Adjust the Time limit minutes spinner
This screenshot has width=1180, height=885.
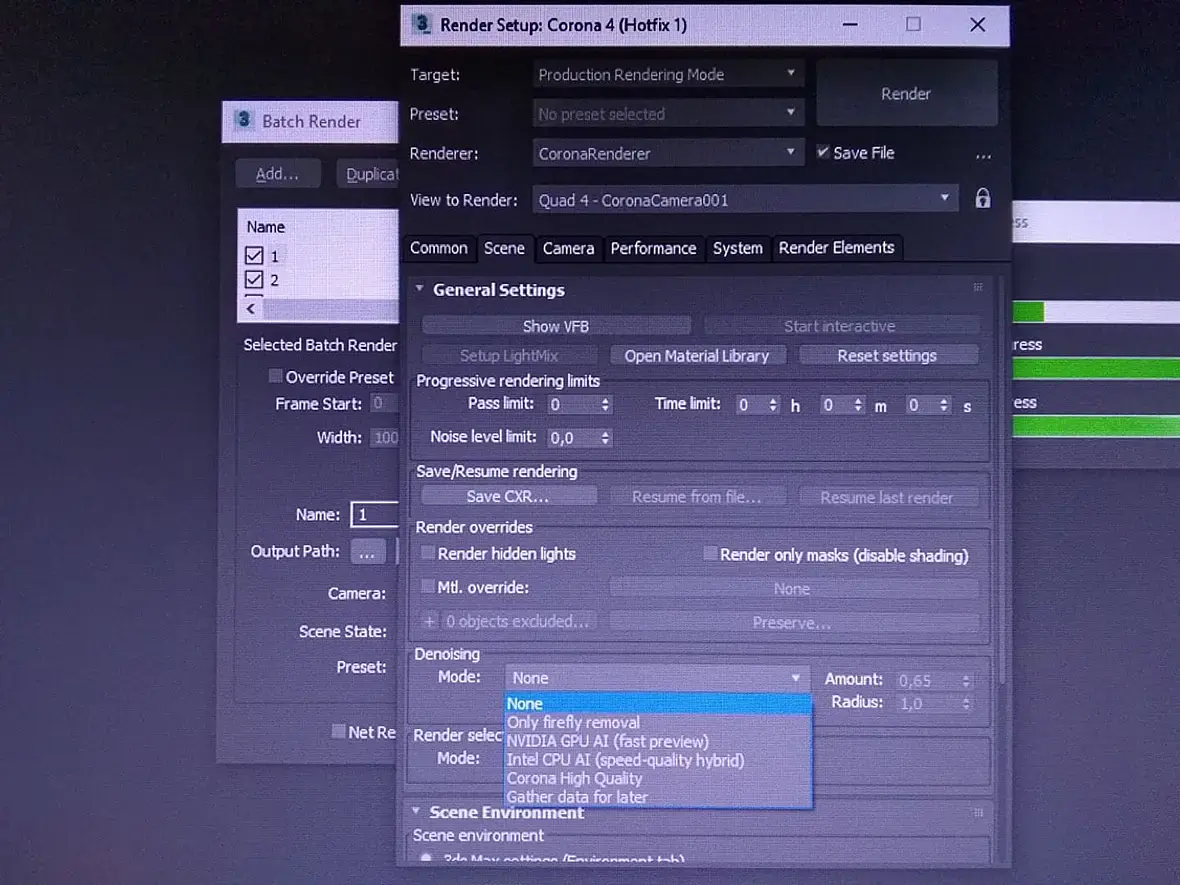(x=858, y=405)
